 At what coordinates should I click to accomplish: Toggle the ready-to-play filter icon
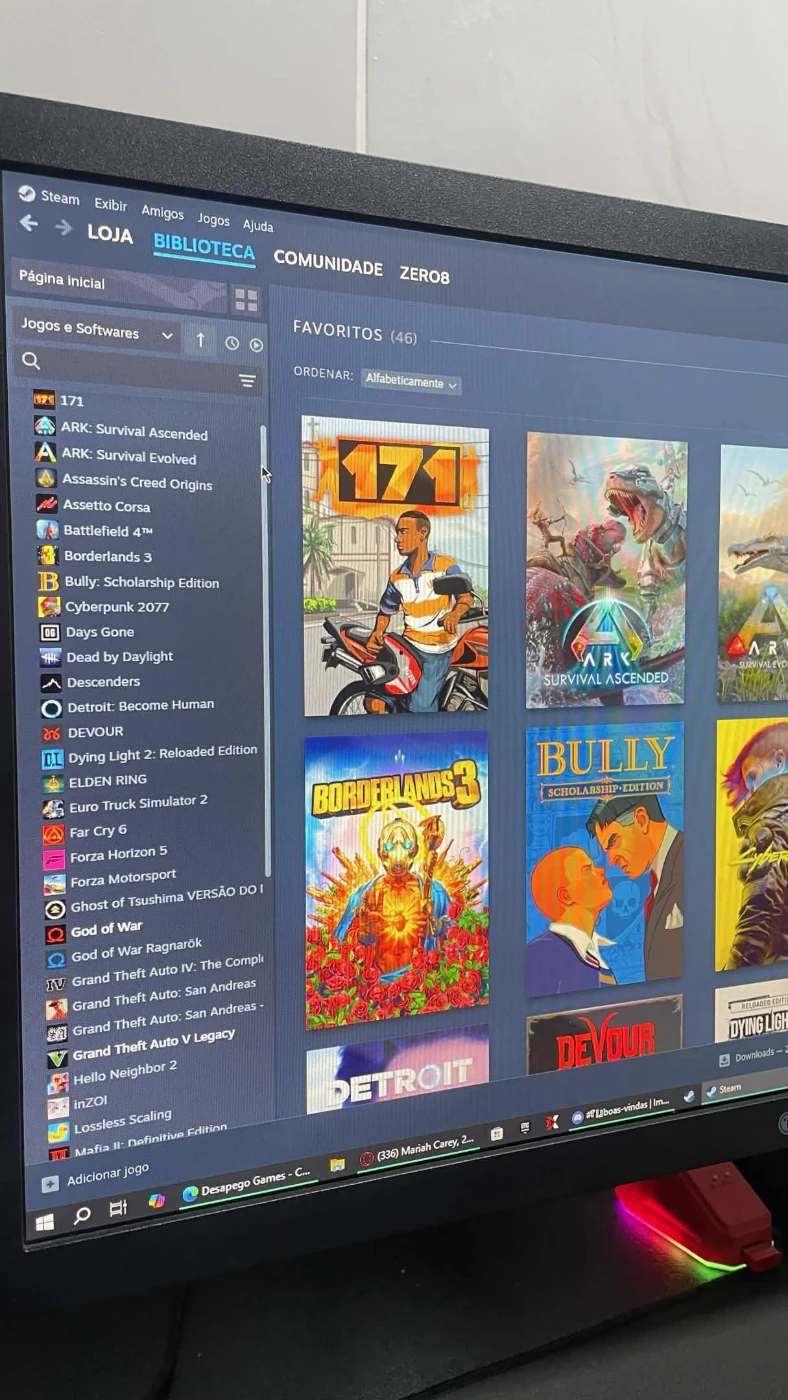256,345
